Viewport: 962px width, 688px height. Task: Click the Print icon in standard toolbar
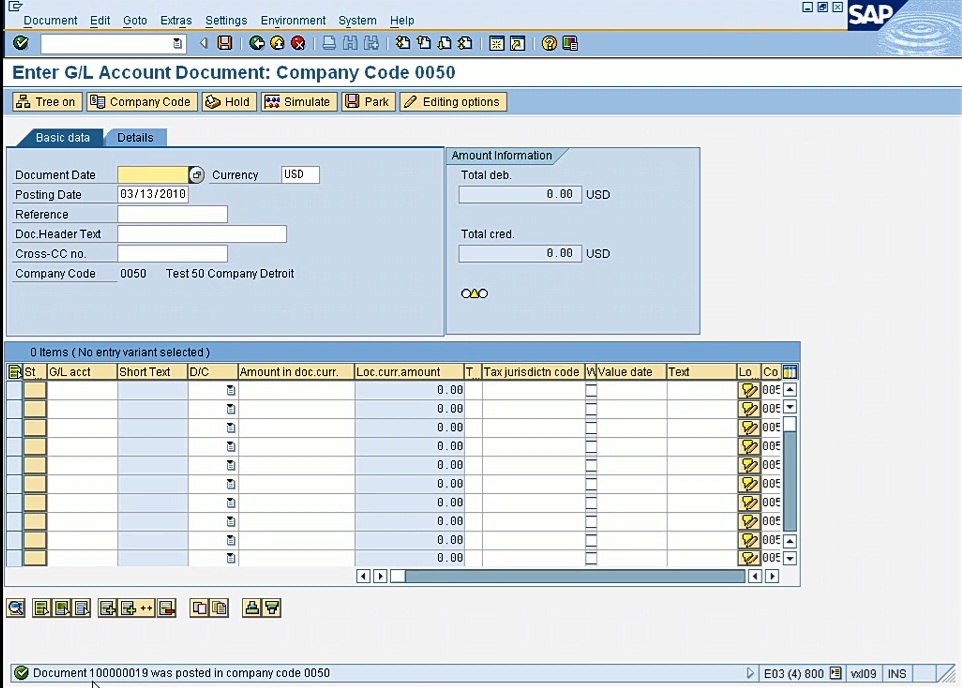click(329, 43)
